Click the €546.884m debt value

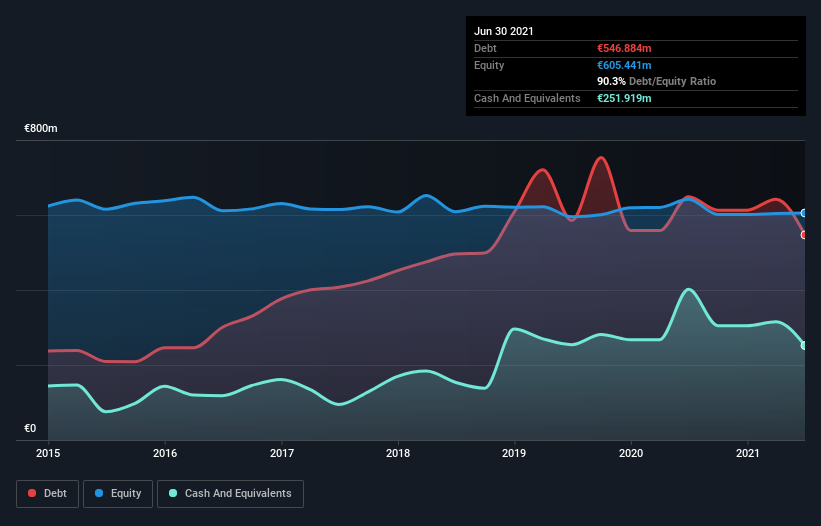coord(624,48)
